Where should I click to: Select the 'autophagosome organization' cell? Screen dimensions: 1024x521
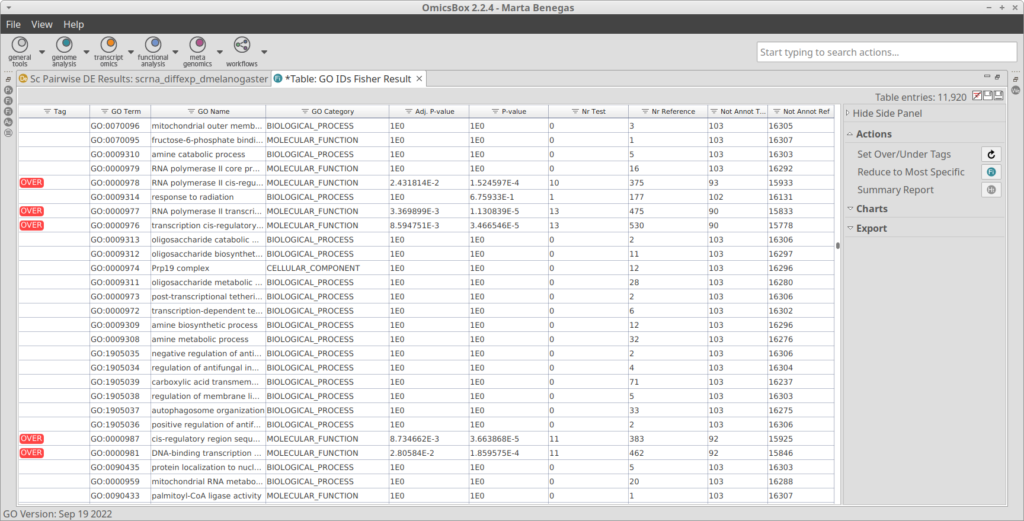208,410
